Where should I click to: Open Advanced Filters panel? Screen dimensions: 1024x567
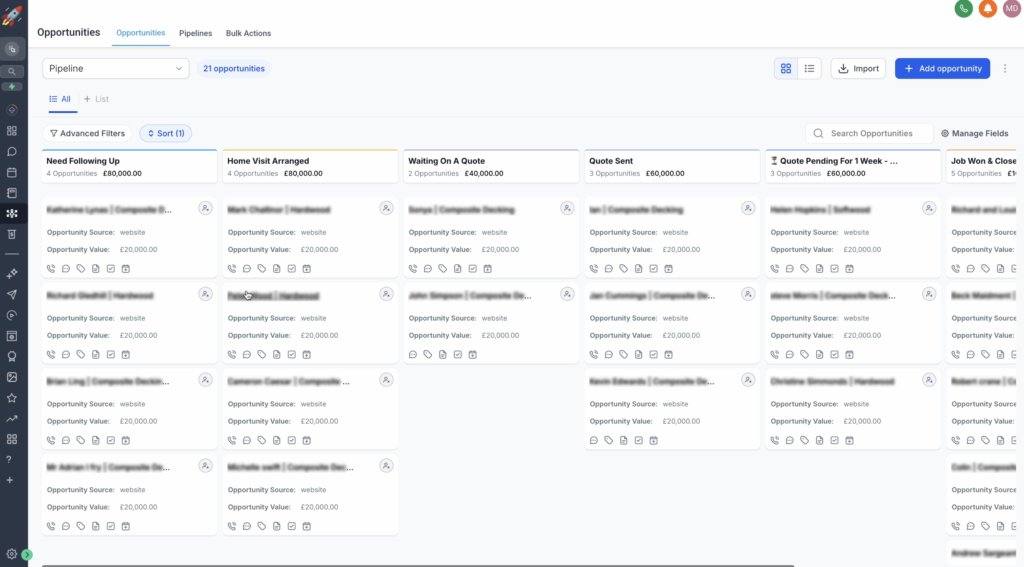[x=88, y=133]
